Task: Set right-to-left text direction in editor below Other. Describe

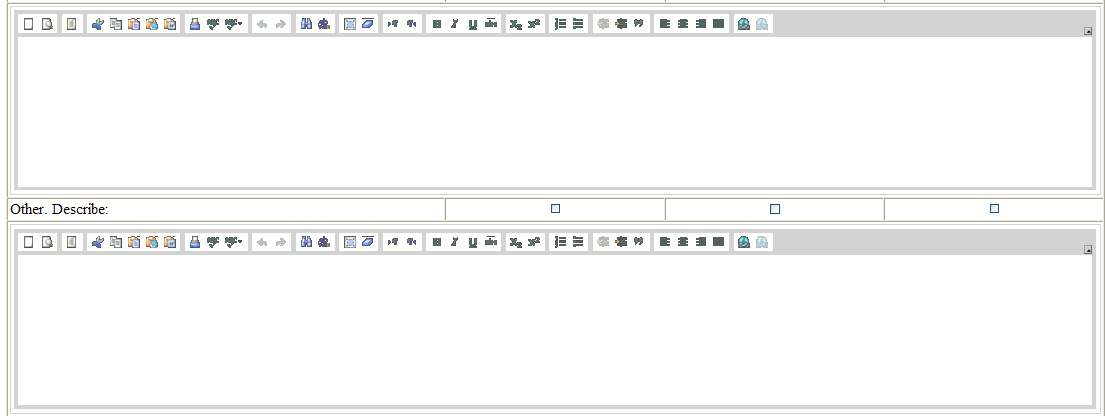Action: coord(412,242)
